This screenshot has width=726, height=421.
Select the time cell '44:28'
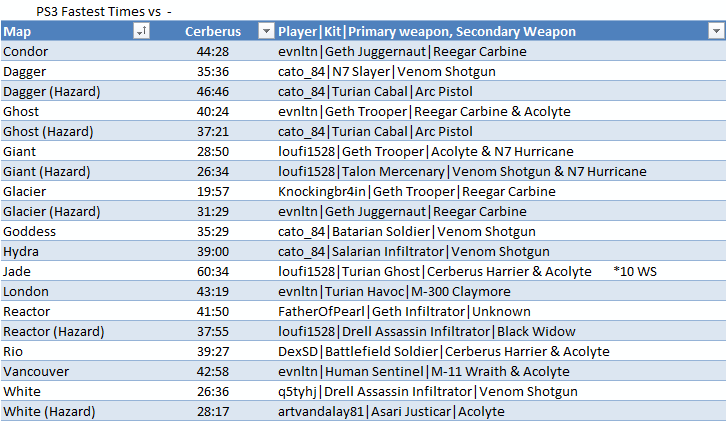tap(213, 51)
